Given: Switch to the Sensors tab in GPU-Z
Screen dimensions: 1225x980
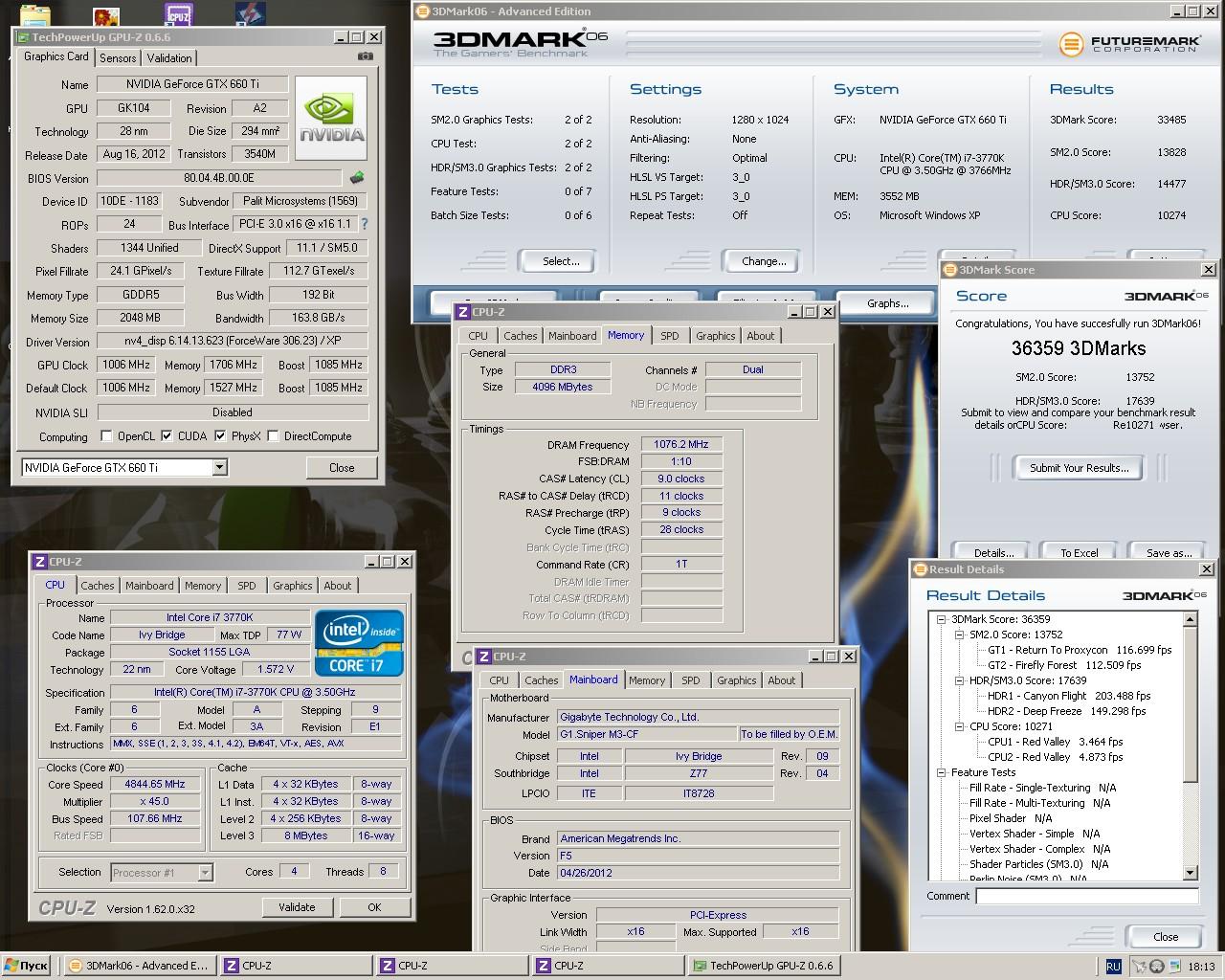Looking at the screenshot, I should coord(118,58).
